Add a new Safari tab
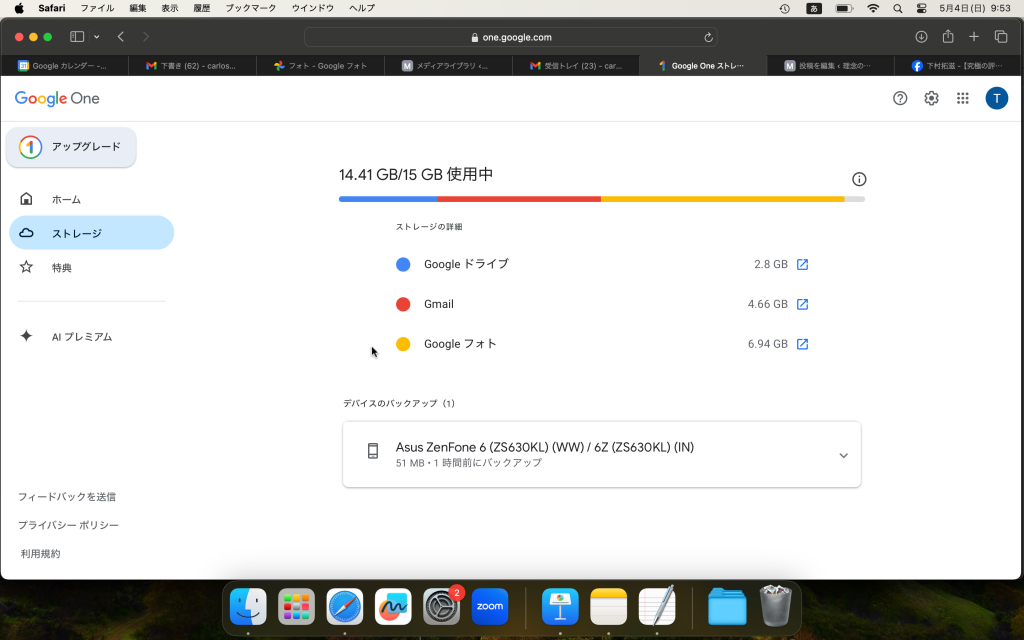1024x640 pixels. tap(974, 37)
